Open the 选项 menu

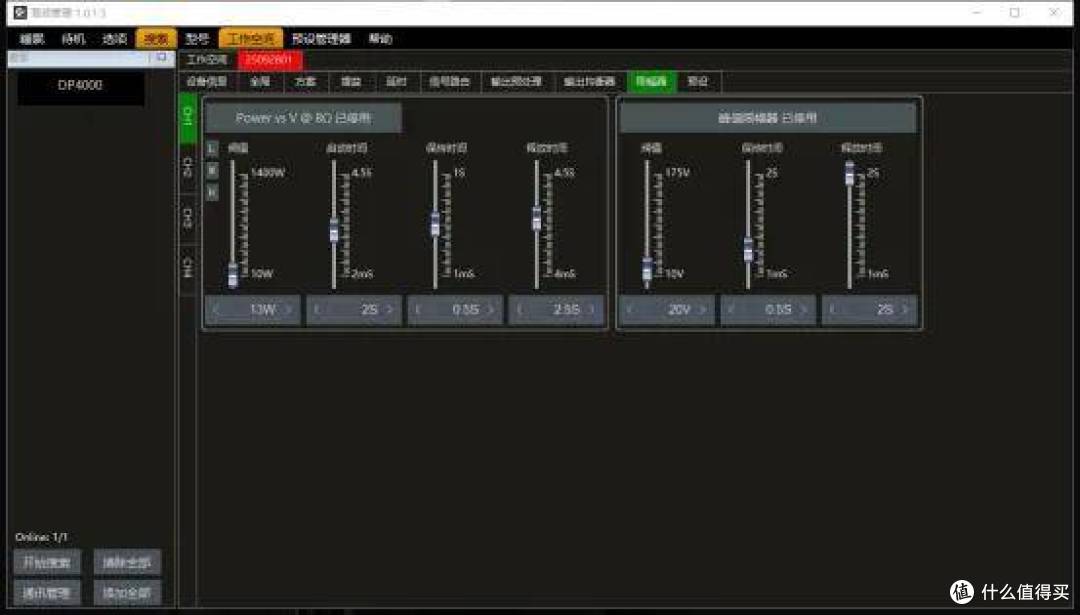coord(115,39)
